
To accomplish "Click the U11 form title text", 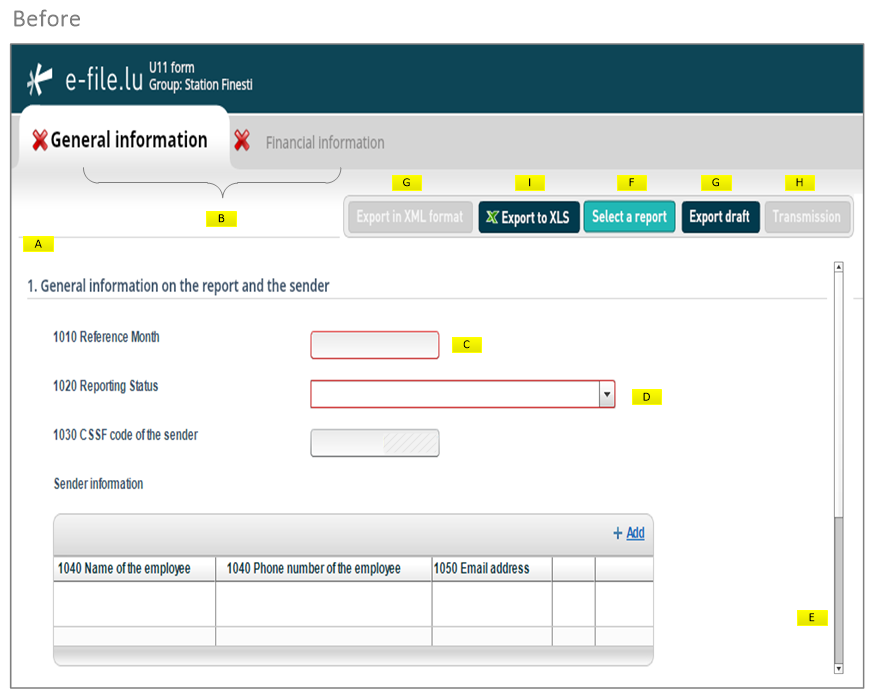I will 172,68.
